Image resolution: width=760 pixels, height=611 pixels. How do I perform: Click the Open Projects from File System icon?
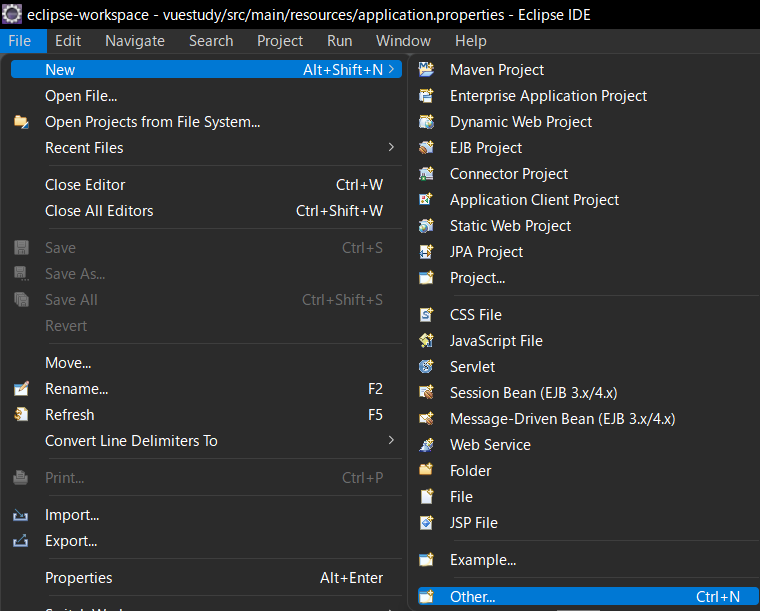[x=21, y=122]
